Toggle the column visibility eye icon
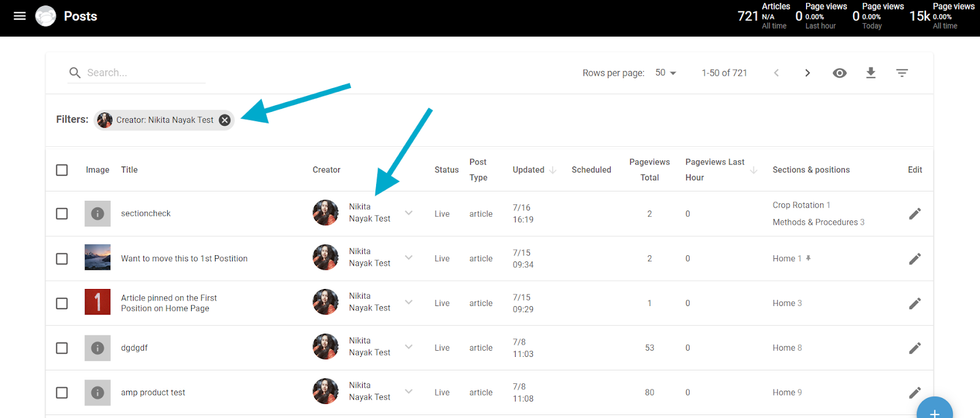 pos(840,73)
